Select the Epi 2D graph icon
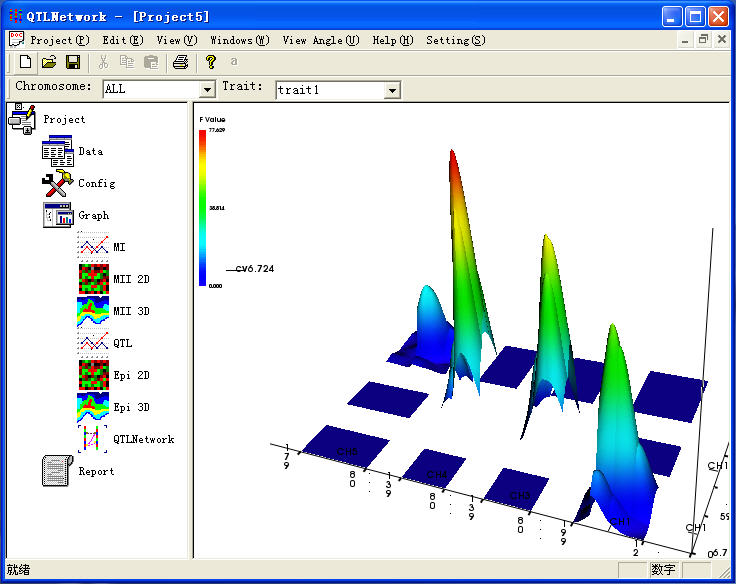The width and height of the screenshot is (736, 584). tap(93, 375)
